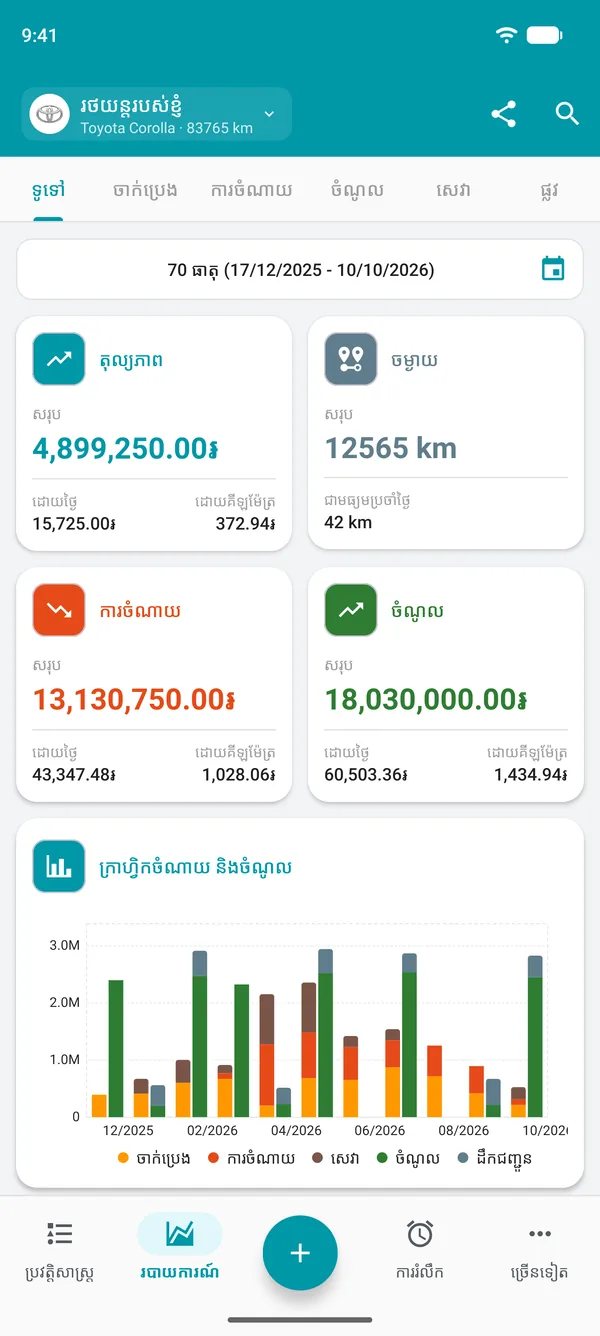This screenshot has width=600, height=1336.
Task: Tap the battery status icon
Action: pos(545,35)
